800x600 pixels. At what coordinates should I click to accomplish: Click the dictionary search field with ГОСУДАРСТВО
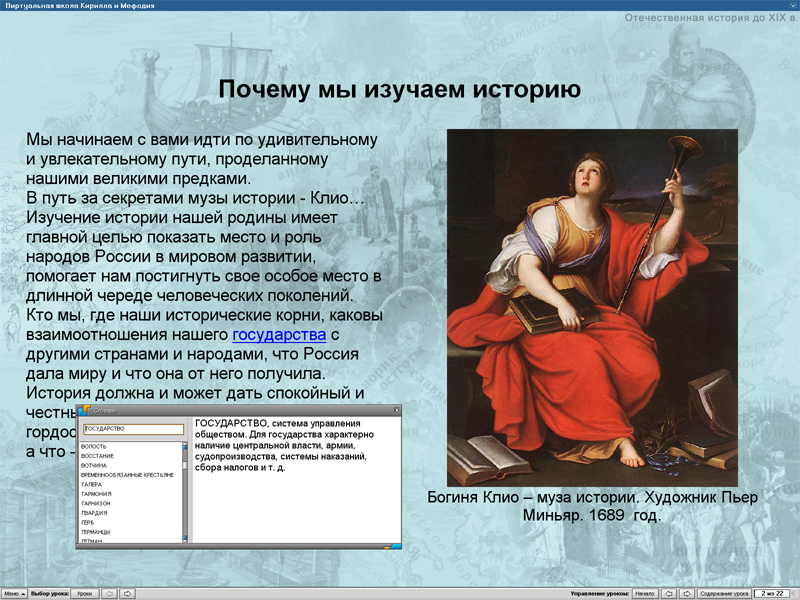[x=133, y=429]
